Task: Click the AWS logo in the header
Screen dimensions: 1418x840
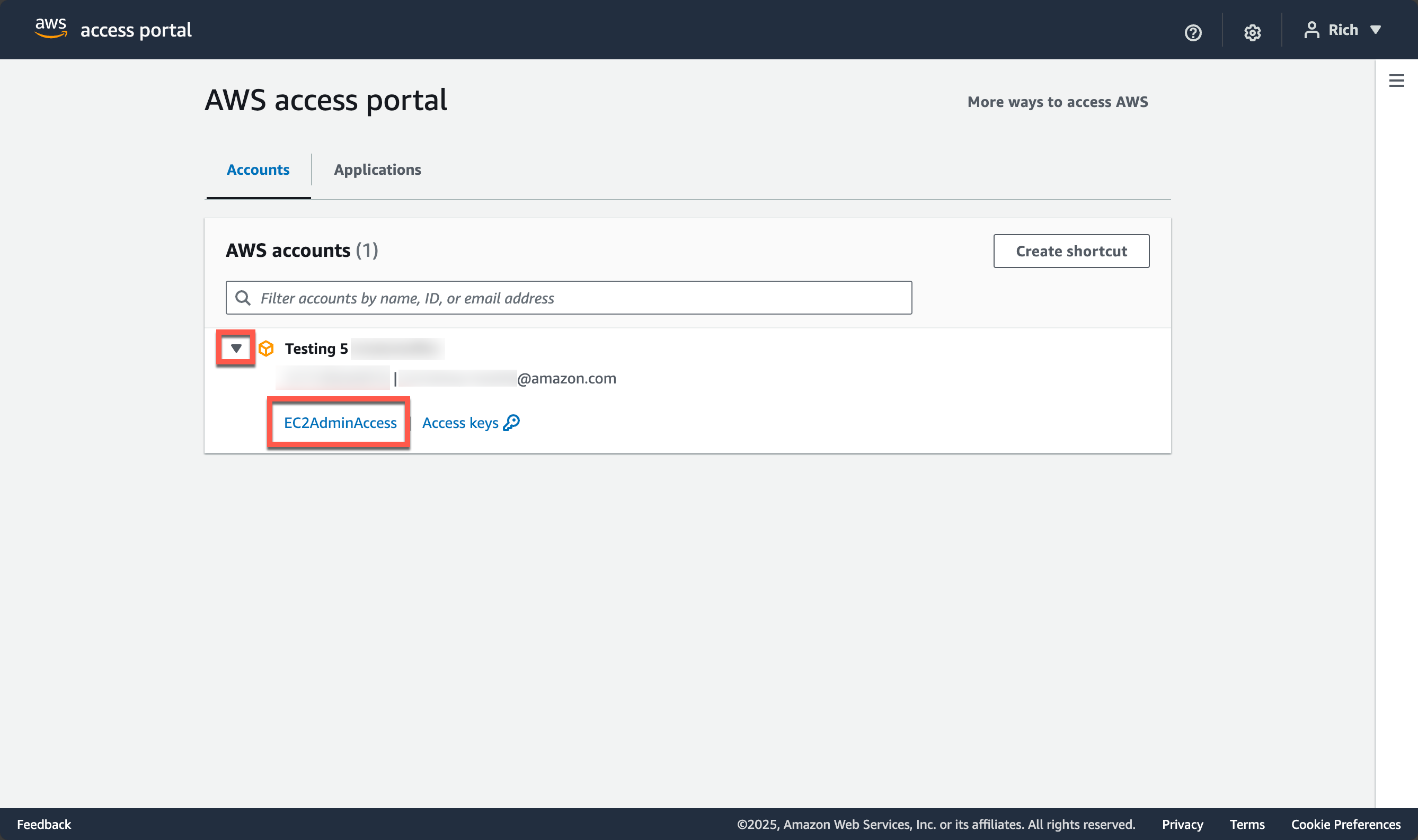Action: pyautogui.click(x=50, y=29)
